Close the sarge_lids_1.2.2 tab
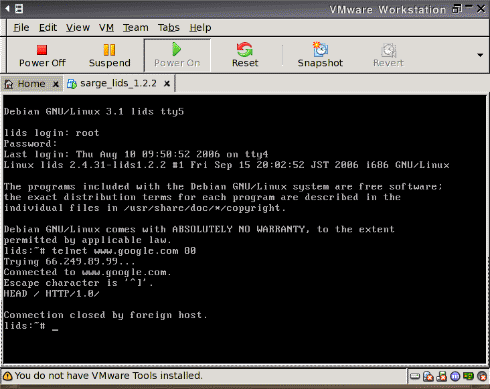Screen dimensions: 490x389 click(x=167, y=84)
